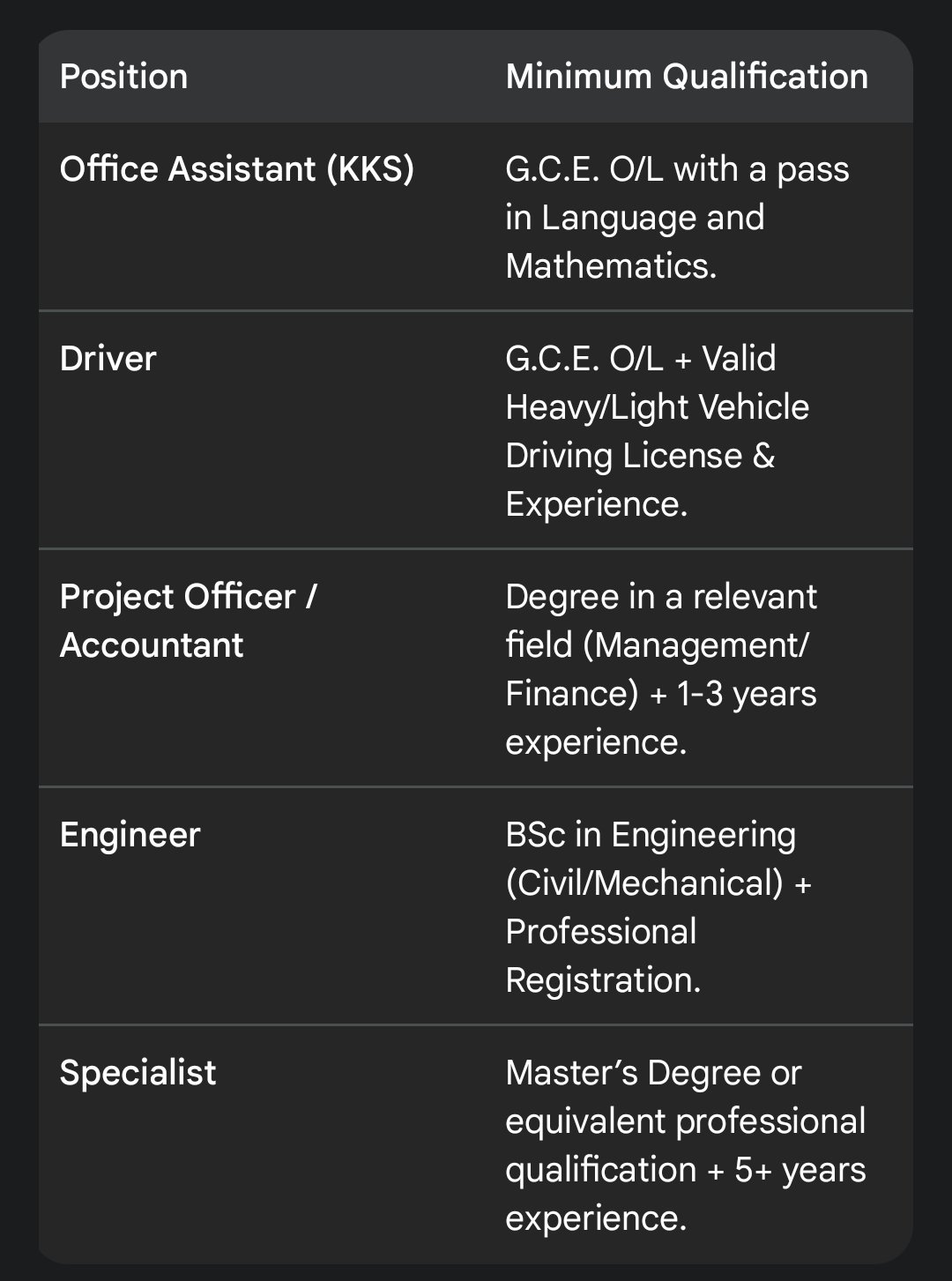Viewport: 952px width, 1281px height.
Task: Click the 1-3 years experience text
Action: tap(746, 694)
